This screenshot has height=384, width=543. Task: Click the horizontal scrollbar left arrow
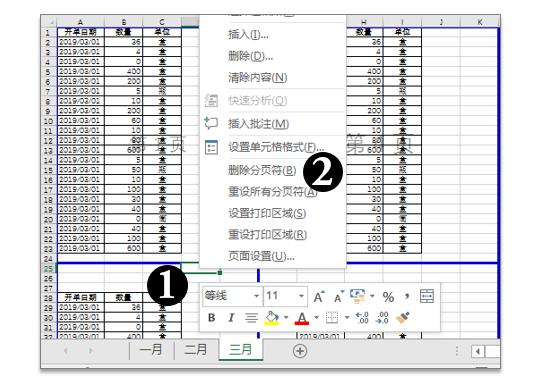click(x=478, y=351)
